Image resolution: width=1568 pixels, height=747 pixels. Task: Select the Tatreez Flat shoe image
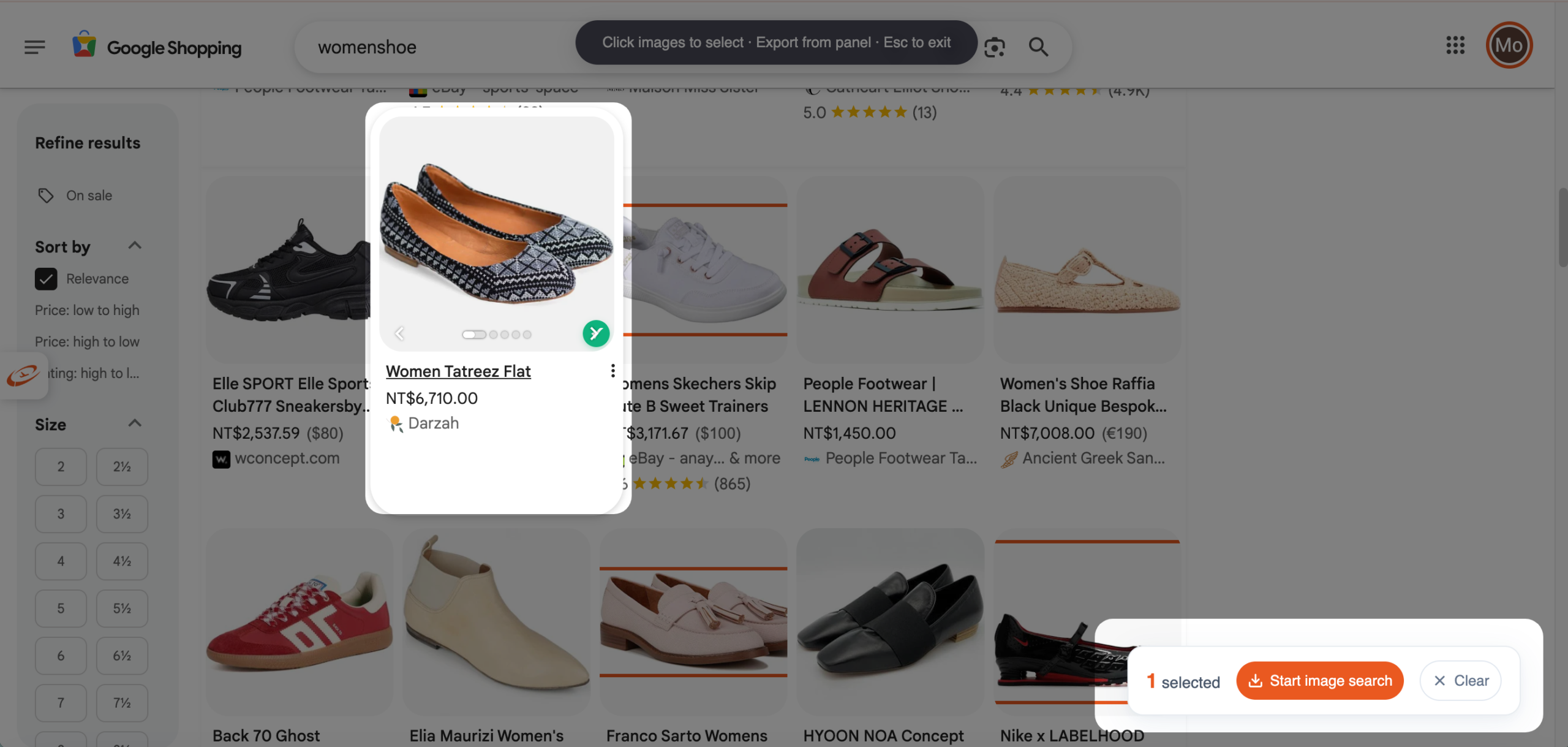pos(497,233)
